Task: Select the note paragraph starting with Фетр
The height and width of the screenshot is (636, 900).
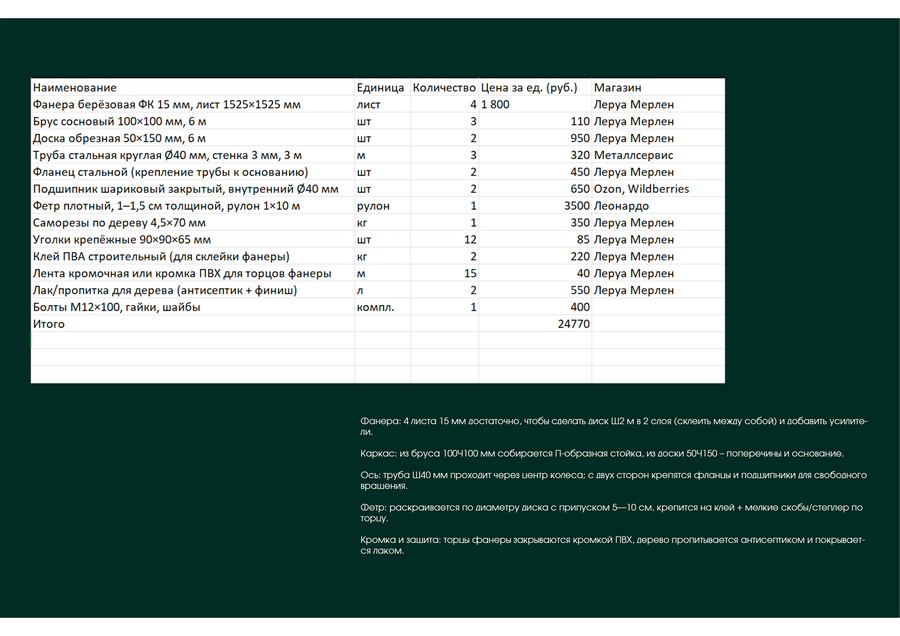Action: point(611,513)
